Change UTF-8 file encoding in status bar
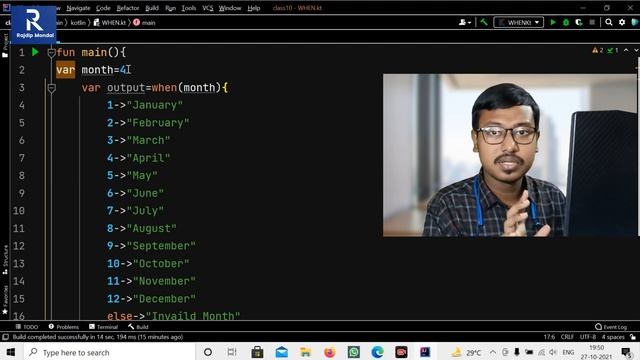Image resolution: width=640 pixels, height=360 pixels. click(588, 337)
